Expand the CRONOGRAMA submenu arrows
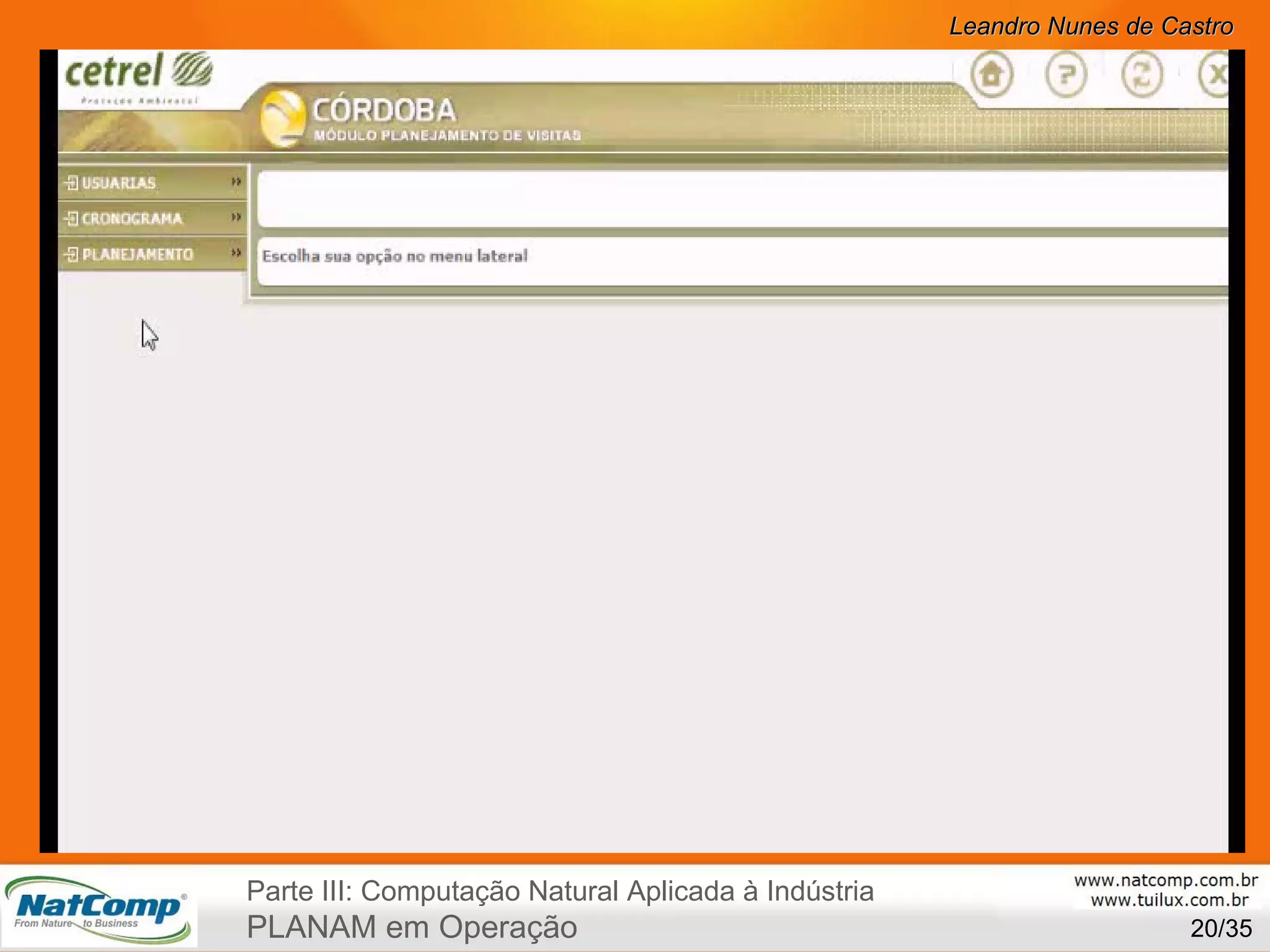 point(236,217)
